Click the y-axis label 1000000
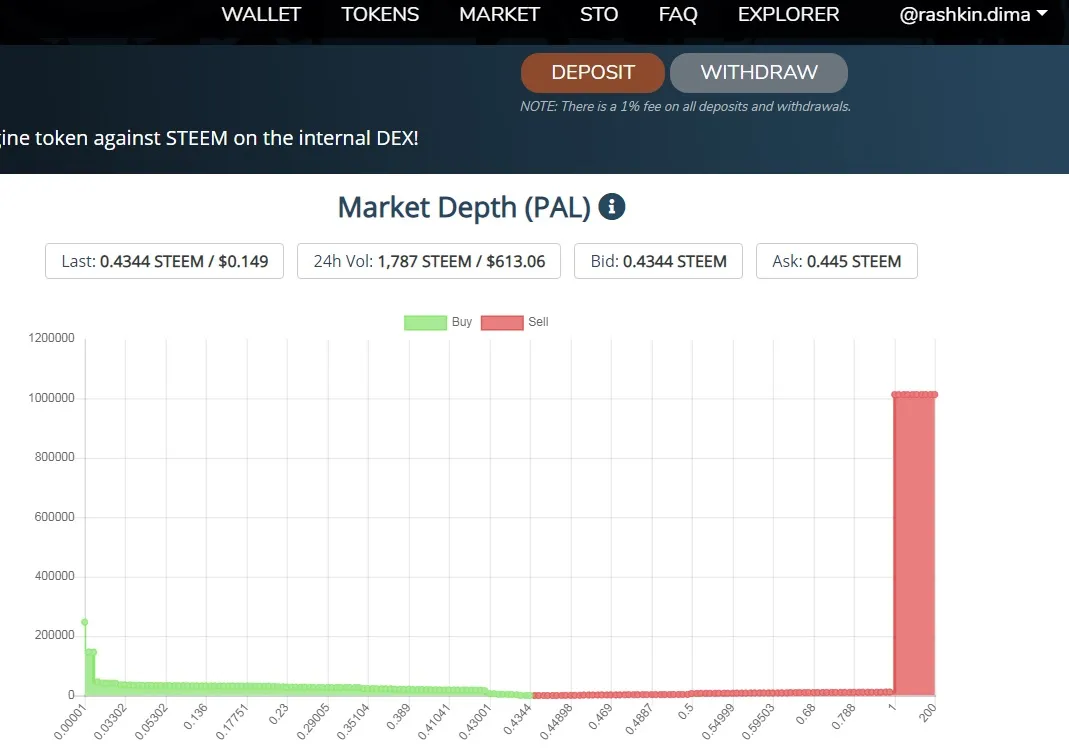This screenshot has width=1069, height=755. [x=51, y=398]
